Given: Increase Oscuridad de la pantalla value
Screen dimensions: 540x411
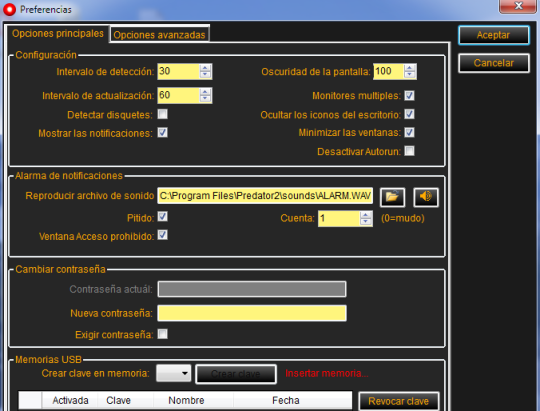Looking at the screenshot, I should (x=409, y=68).
